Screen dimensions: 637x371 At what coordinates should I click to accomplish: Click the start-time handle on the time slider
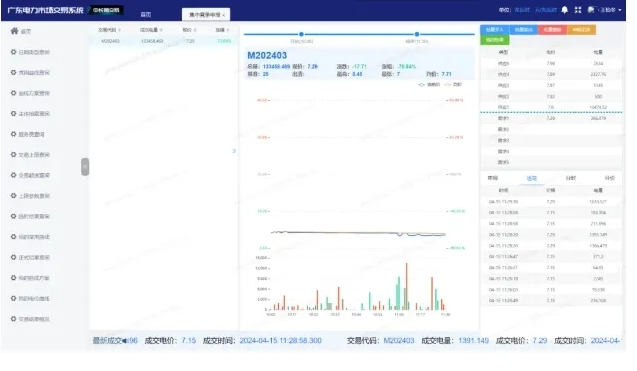[x=301, y=34]
